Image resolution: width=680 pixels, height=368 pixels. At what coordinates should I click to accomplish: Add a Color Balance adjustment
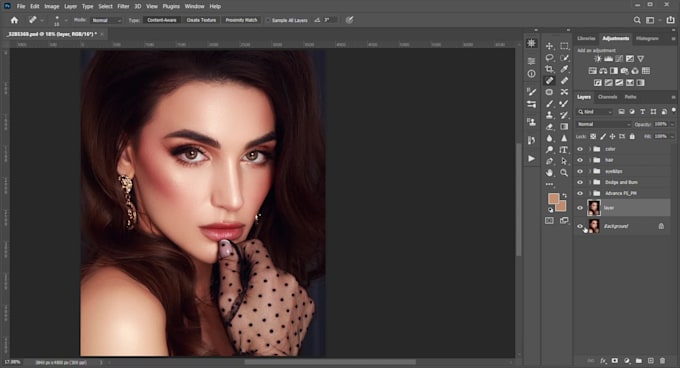click(603, 71)
